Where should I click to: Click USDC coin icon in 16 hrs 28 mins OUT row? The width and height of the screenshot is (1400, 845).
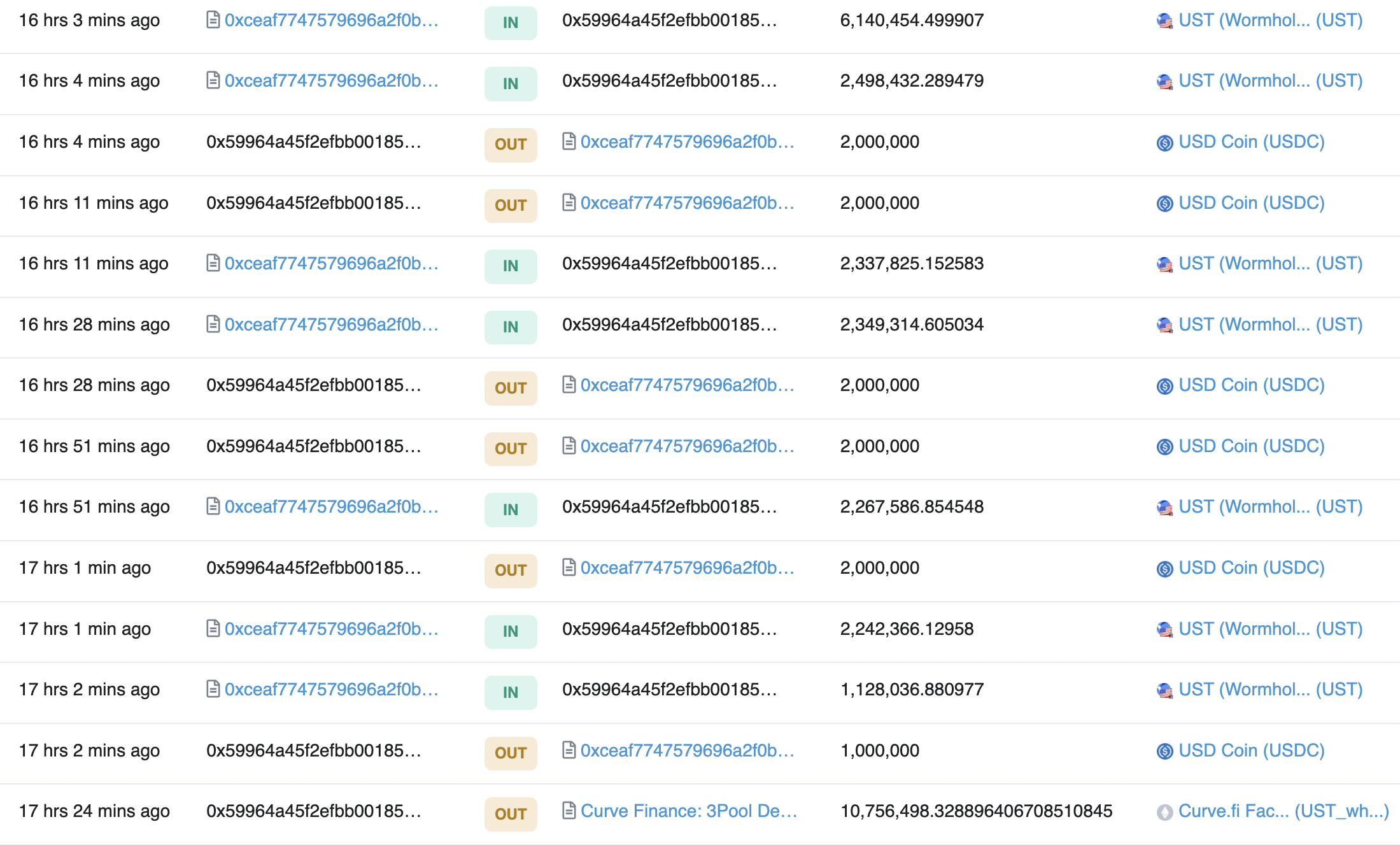click(1164, 386)
